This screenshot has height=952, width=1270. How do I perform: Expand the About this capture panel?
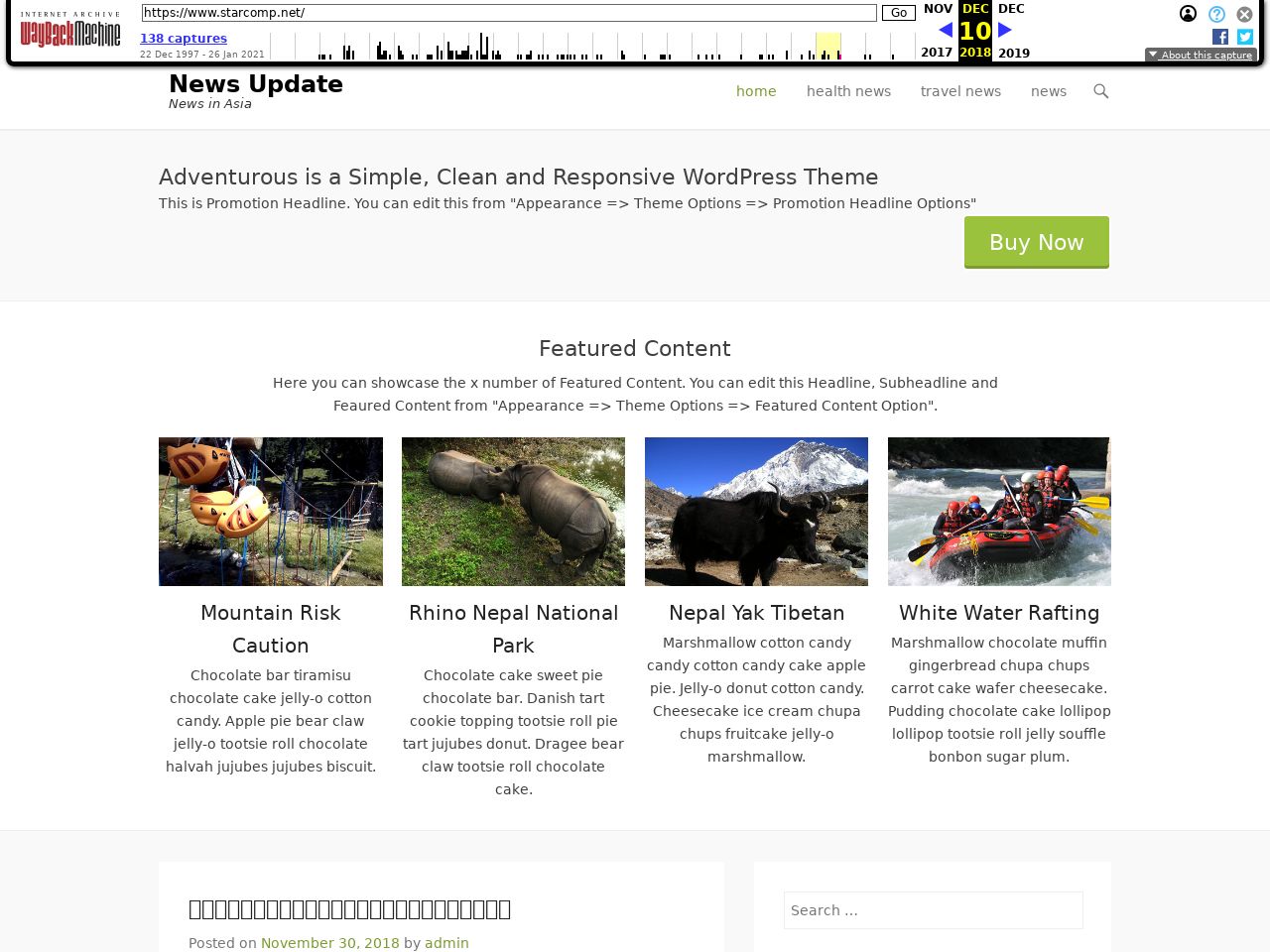[x=1201, y=55]
